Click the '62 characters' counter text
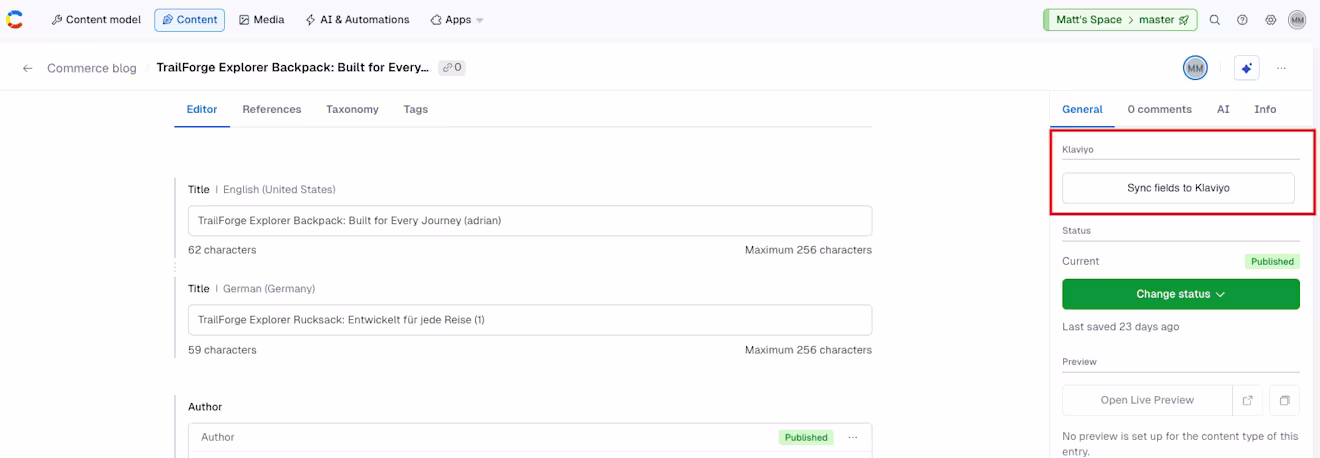 (x=222, y=250)
